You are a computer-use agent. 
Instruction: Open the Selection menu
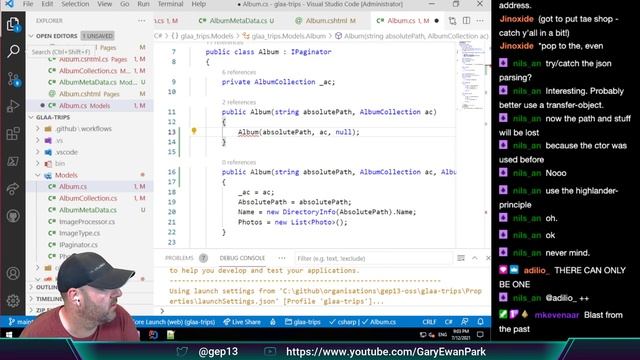(x=75, y=4)
